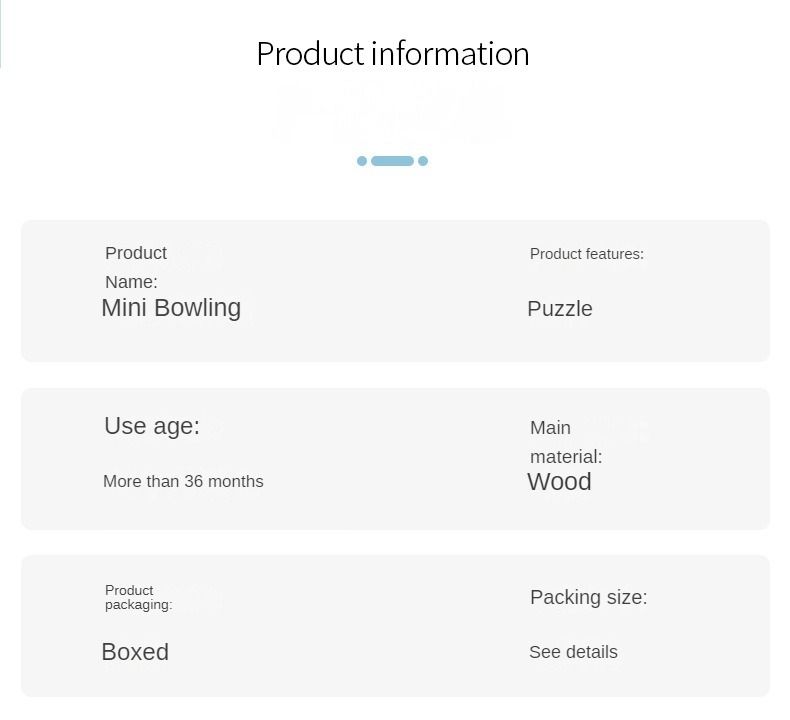Click the "Product information" heading
This screenshot has width=790, height=720.
[392, 53]
